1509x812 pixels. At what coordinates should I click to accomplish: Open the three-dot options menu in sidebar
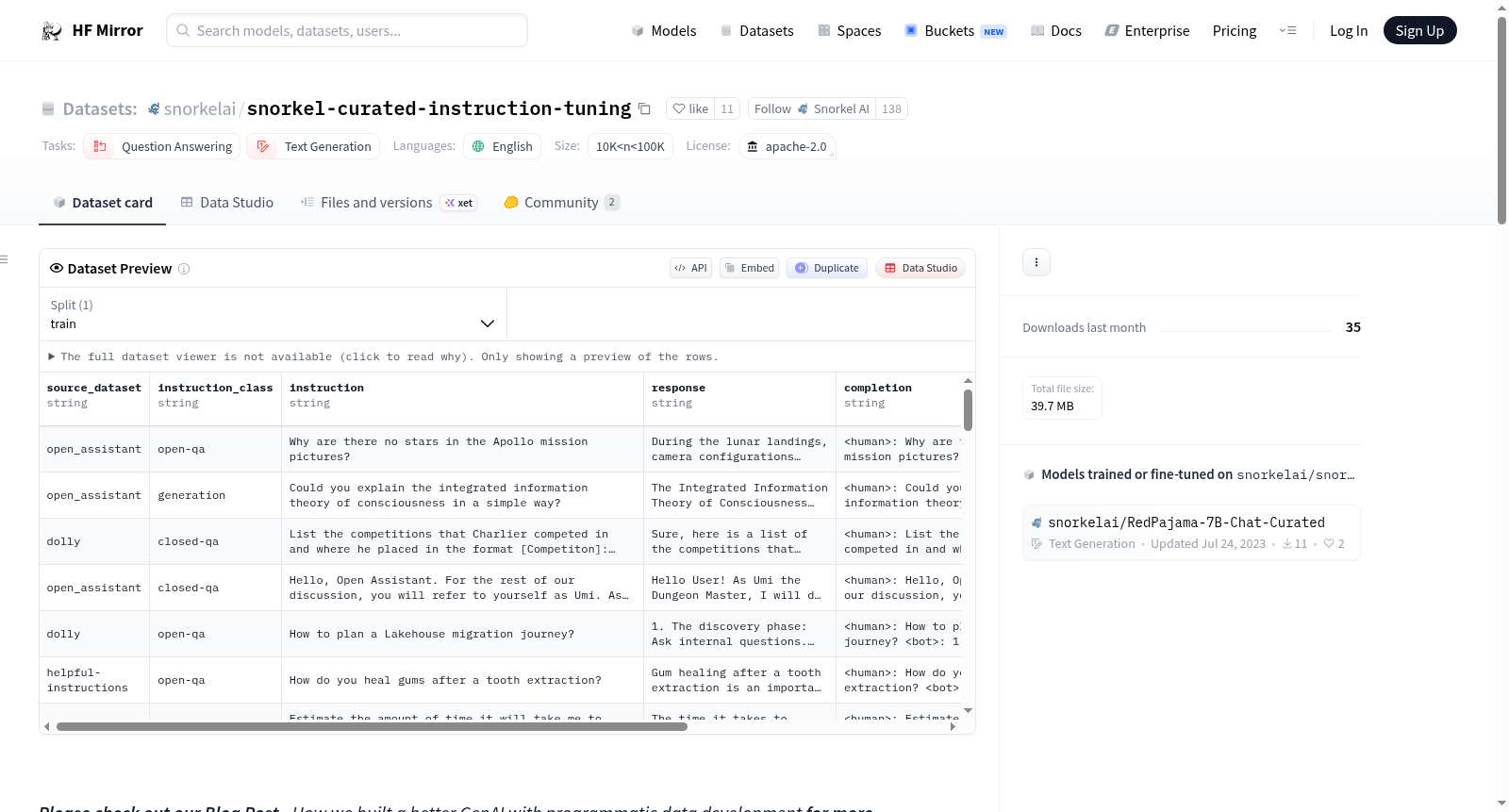(x=1036, y=262)
